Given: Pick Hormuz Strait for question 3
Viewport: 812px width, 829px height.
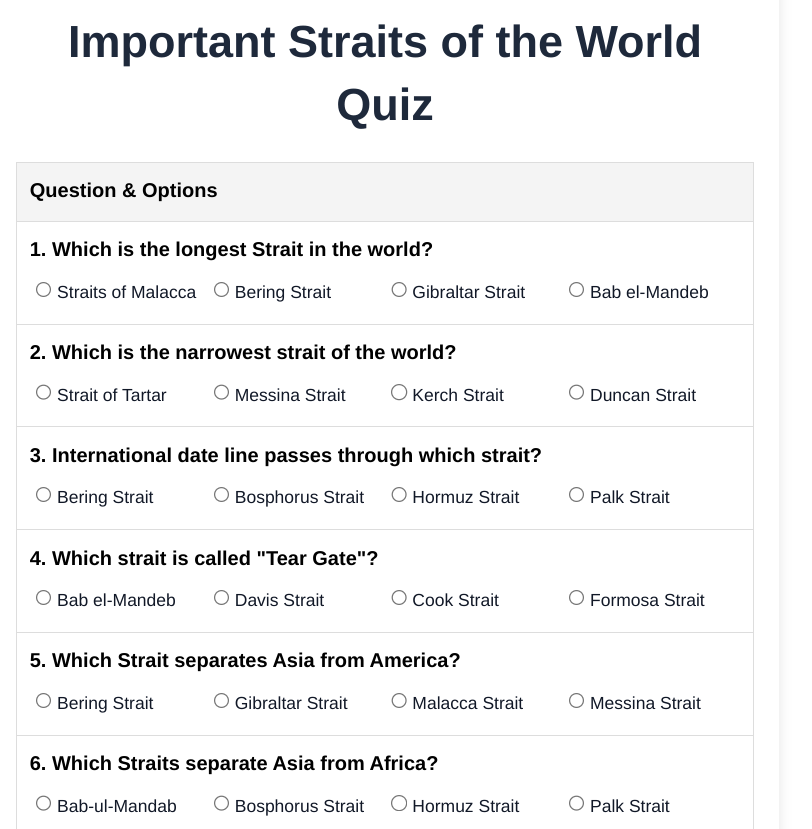Looking at the screenshot, I should pos(399,495).
